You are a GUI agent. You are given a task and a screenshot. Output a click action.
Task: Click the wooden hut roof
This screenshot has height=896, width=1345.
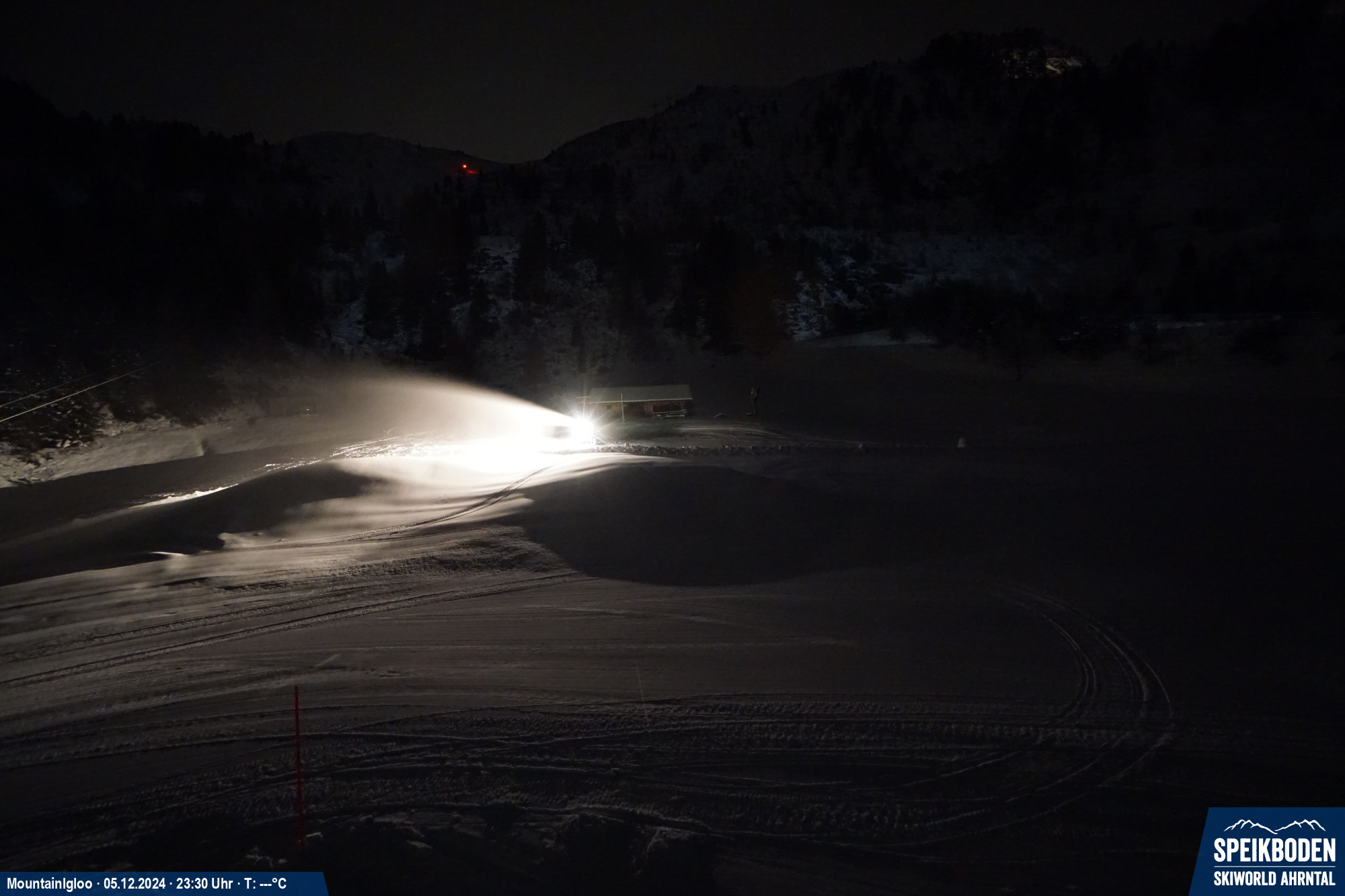pyautogui.click(x=640, y=393)
